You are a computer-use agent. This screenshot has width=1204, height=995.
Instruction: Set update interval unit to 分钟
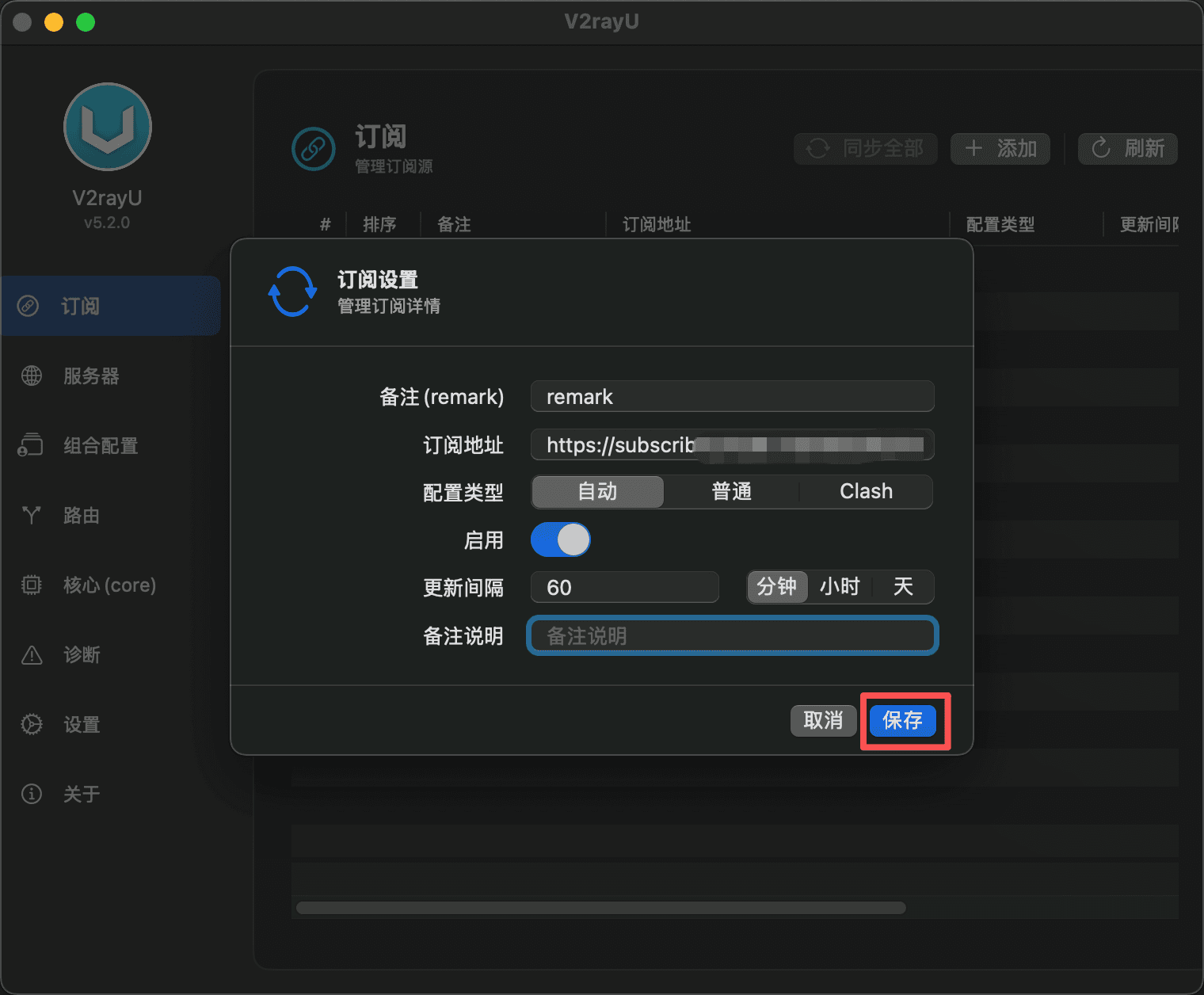click(777, 587)
